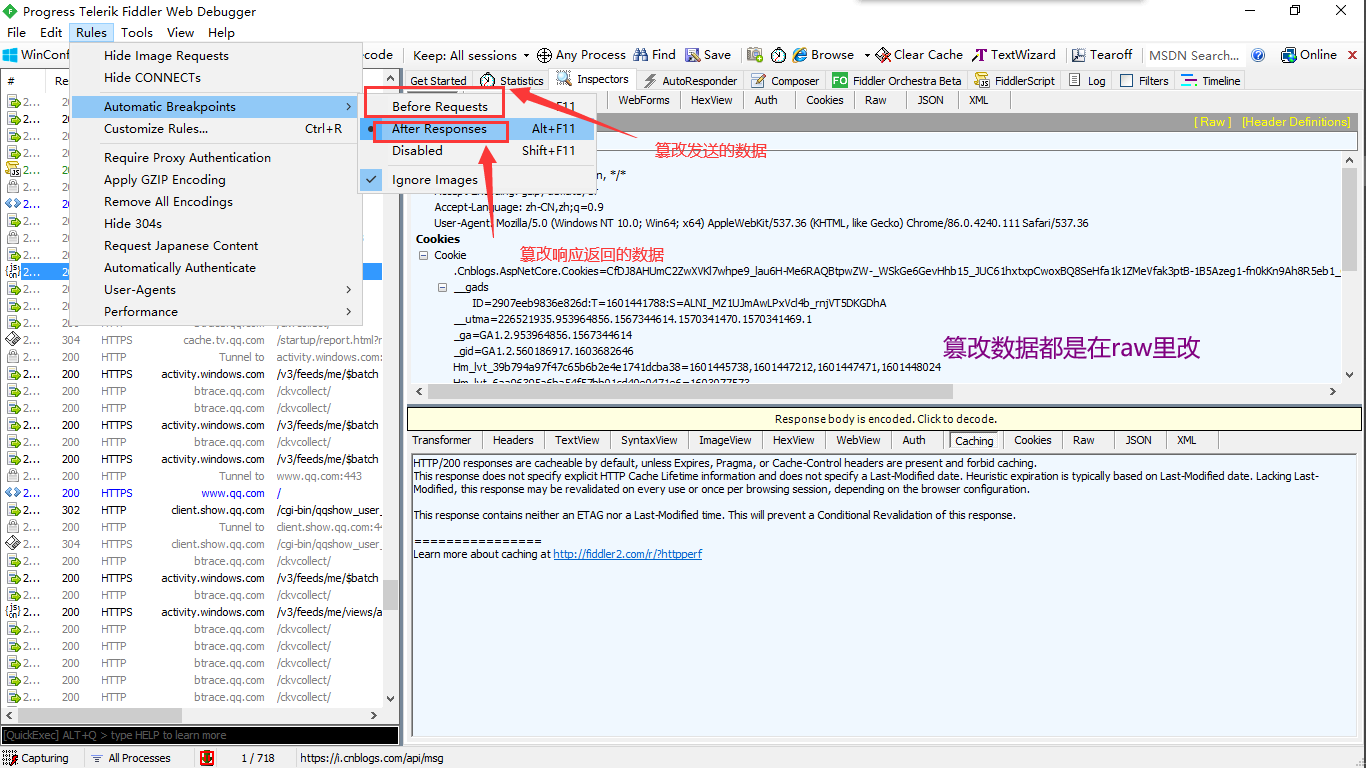Image resolution: width=1366 pixels, height=768 pixels.
Task: Click the QuickExec command input box
Action: (200, 735)
